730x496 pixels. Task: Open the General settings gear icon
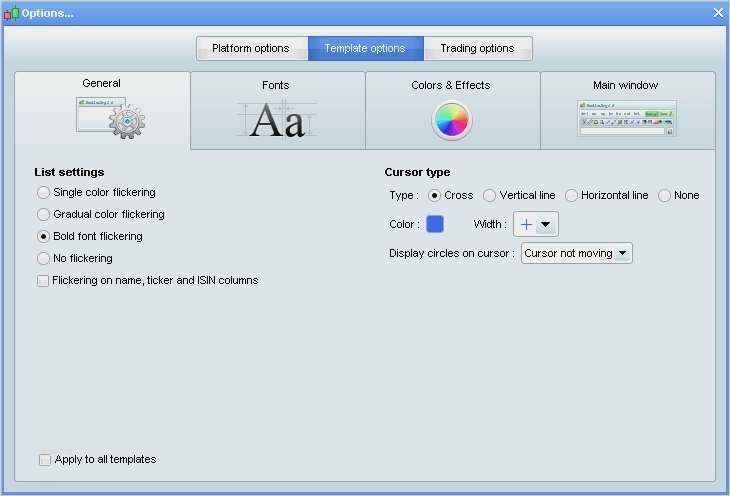(x=111, y=118)
